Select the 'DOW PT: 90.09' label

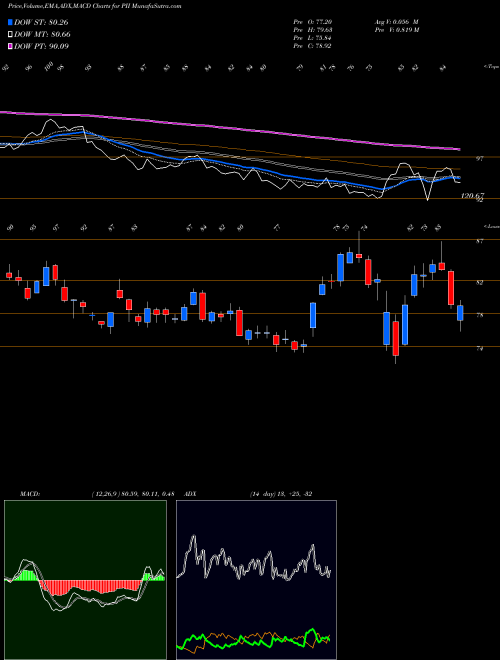[x=42, y=46]
